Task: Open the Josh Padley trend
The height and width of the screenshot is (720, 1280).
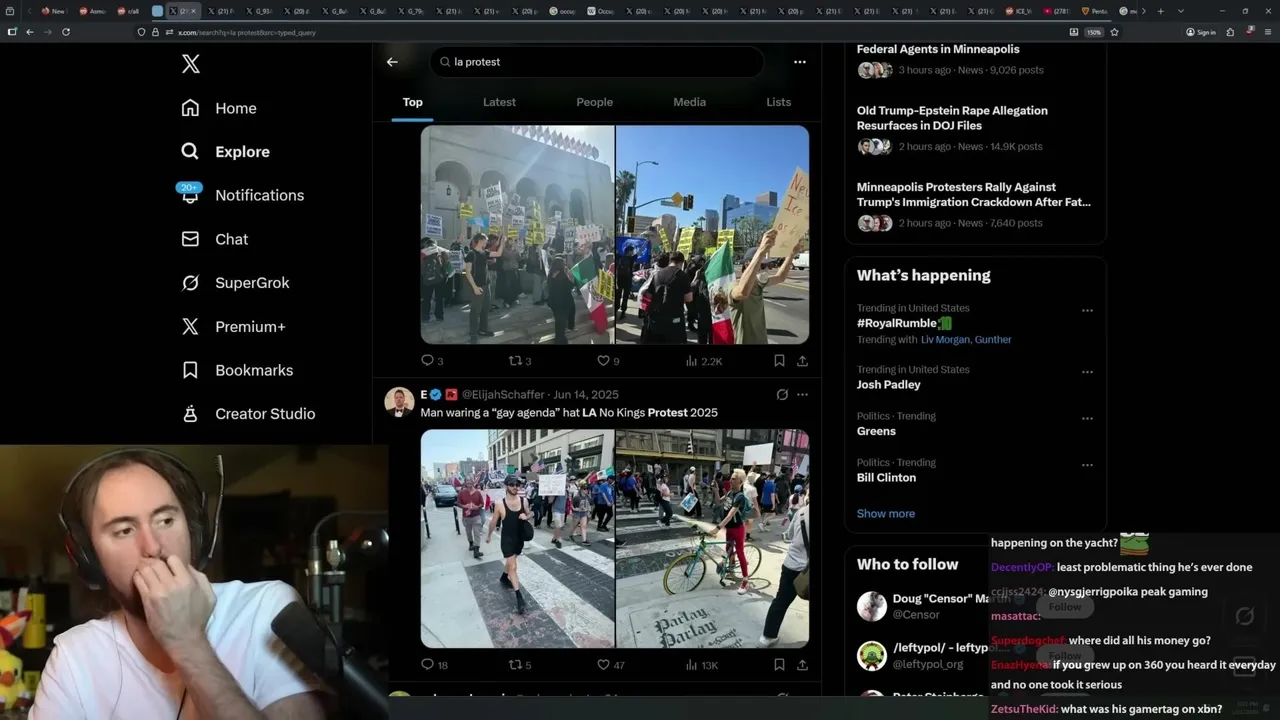Action: point(889,385)
